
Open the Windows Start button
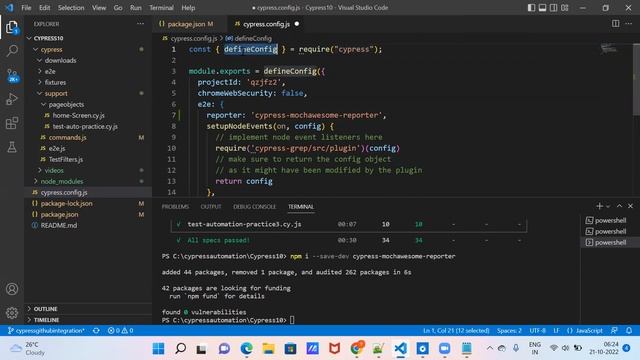pyautogui.click(x=158, y=349)
